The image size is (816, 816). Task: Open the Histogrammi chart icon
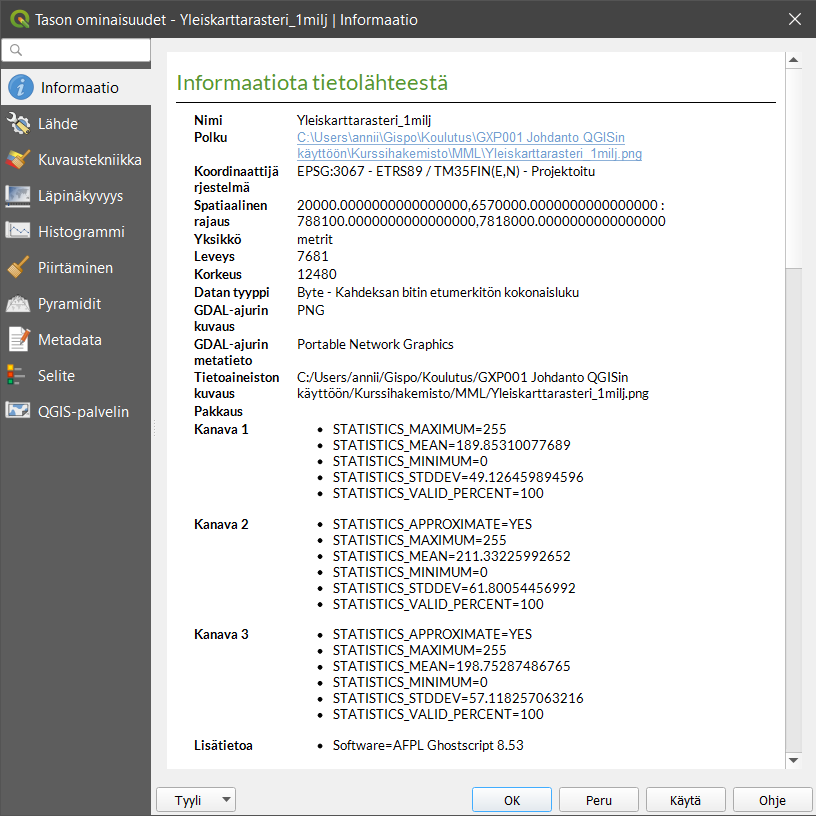coord(20,232)
